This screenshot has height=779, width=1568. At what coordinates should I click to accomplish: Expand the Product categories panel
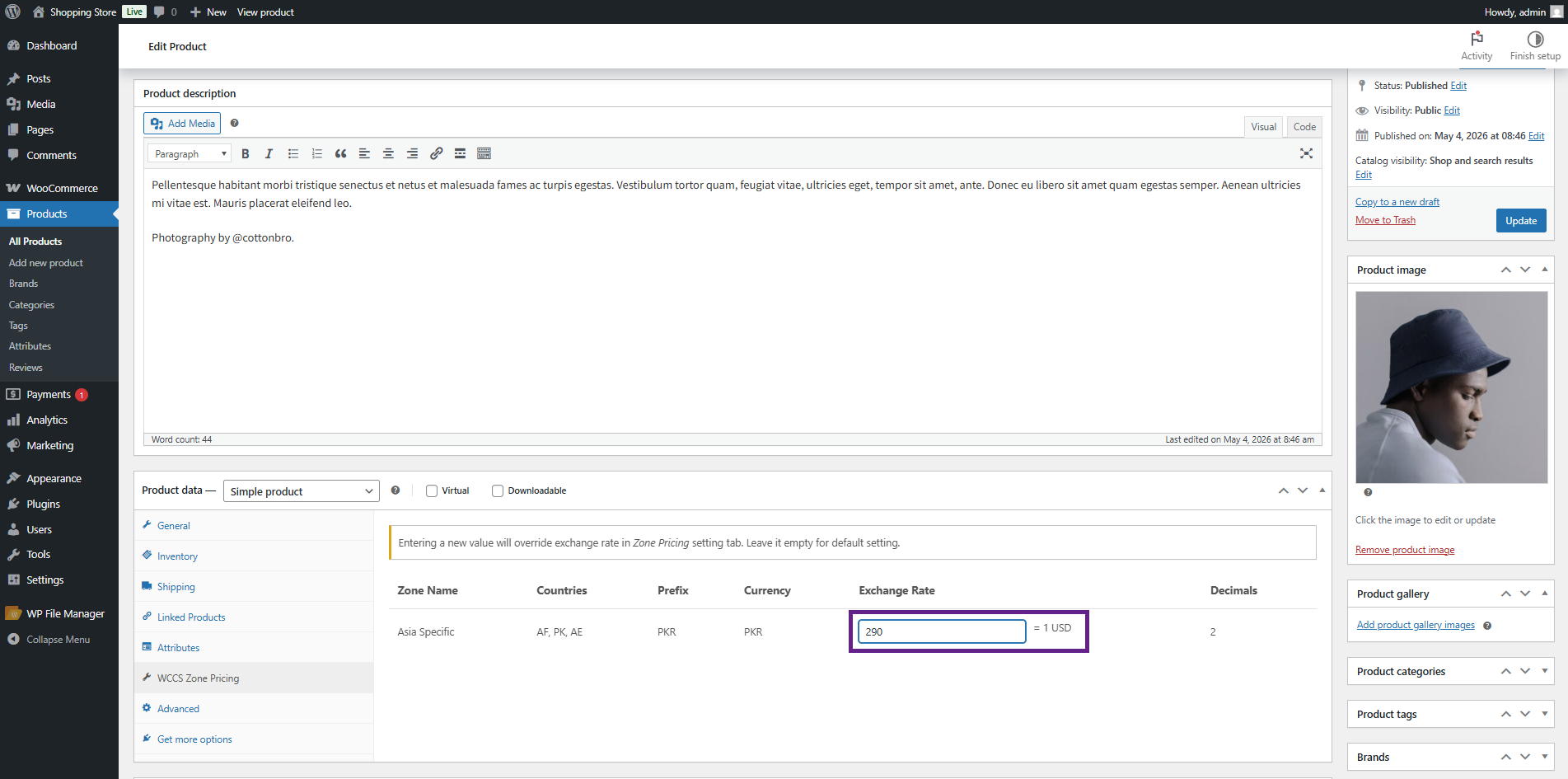coord(1545,671)
